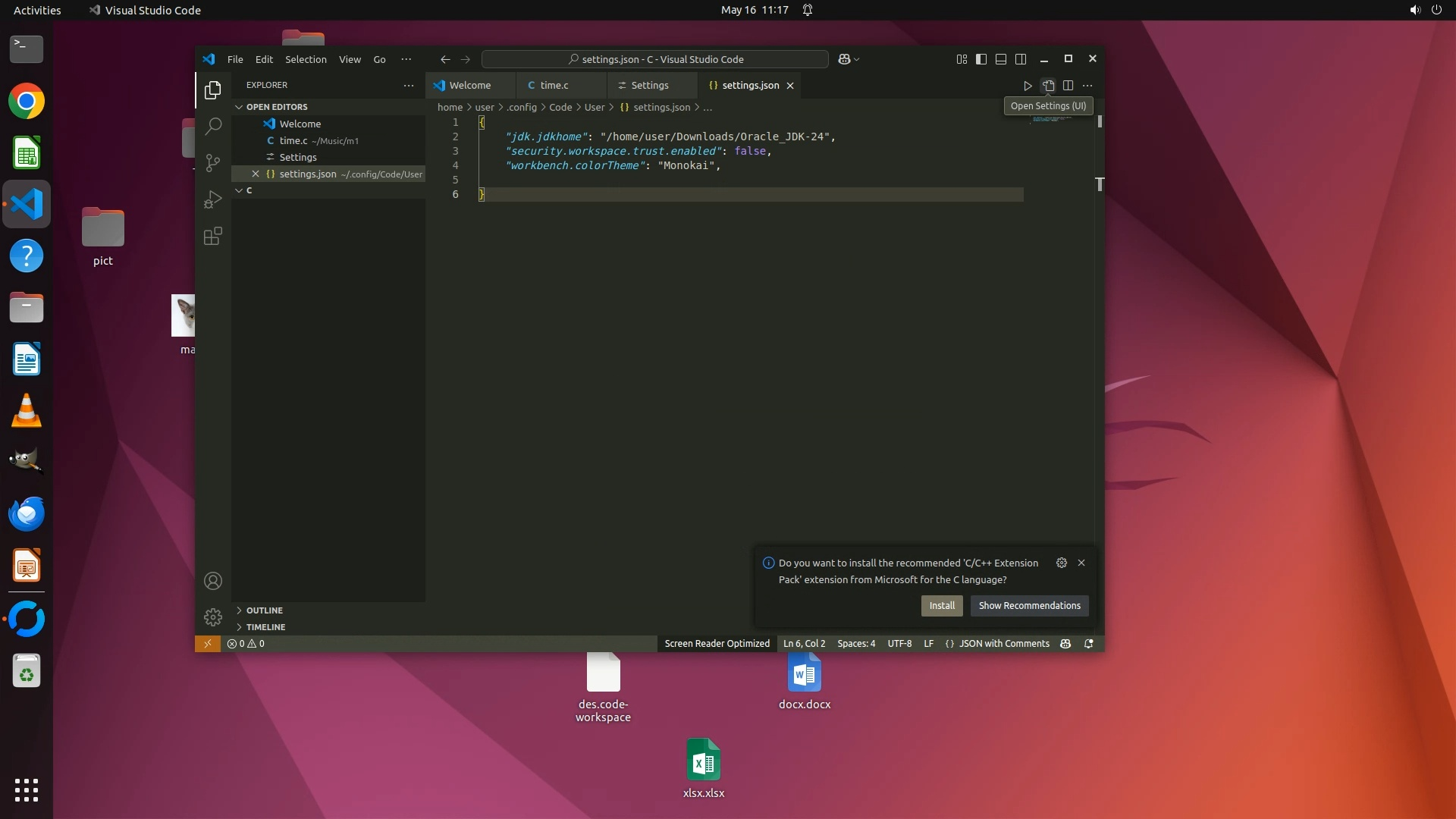This screenshot has width=1456, height=819.
Task: Click Install in the extension notification
Action: pyautogui.click(x=942, y=606)
